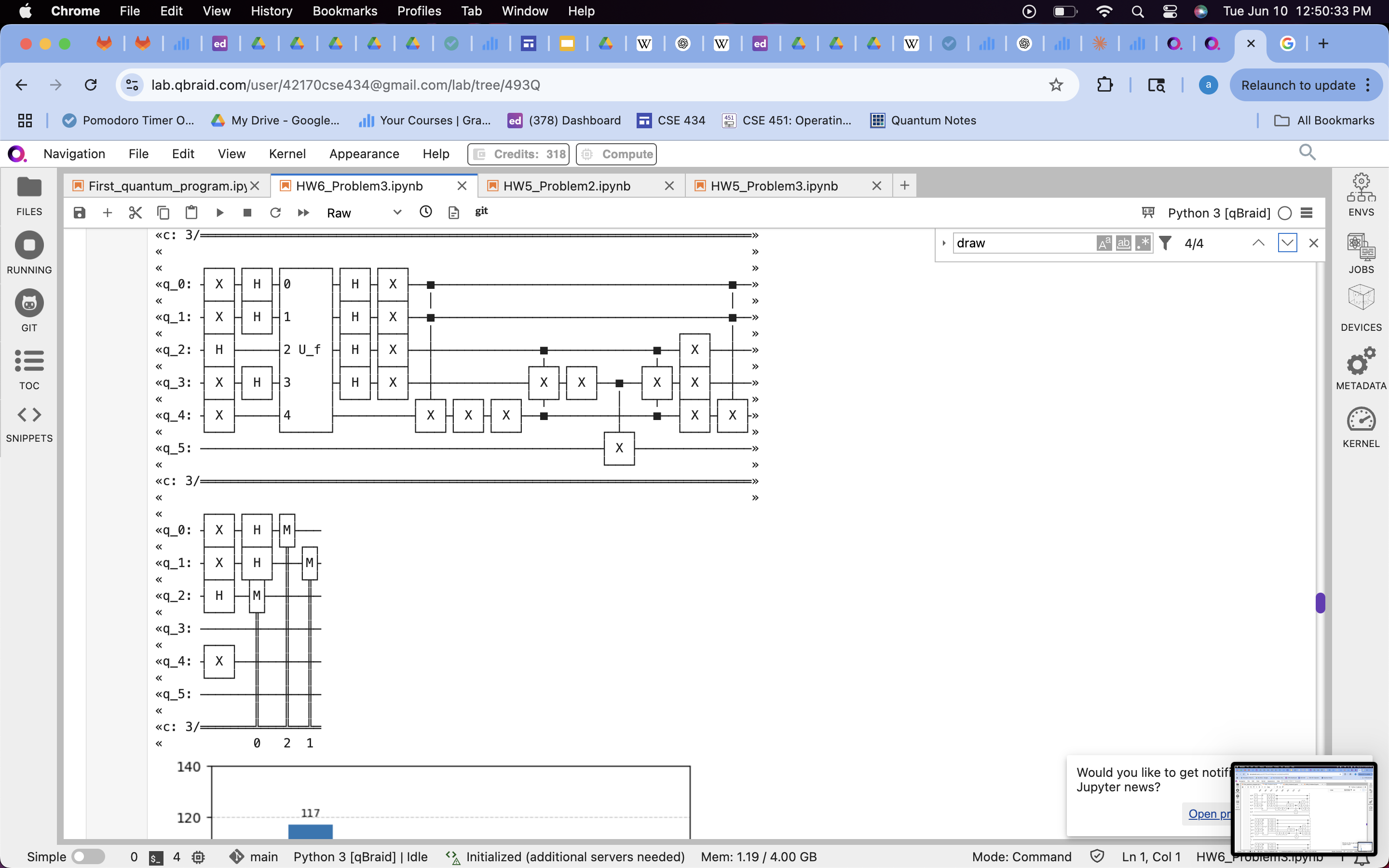This screenshot has height=868, width=1389.
Task: Toggle match whole word in search
Action: 1123,244
